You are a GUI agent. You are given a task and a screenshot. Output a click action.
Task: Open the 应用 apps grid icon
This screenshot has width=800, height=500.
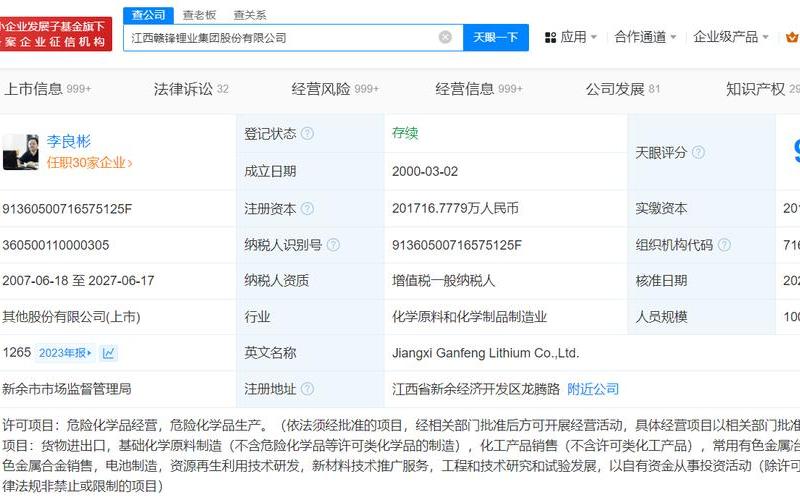pos(550,37)
